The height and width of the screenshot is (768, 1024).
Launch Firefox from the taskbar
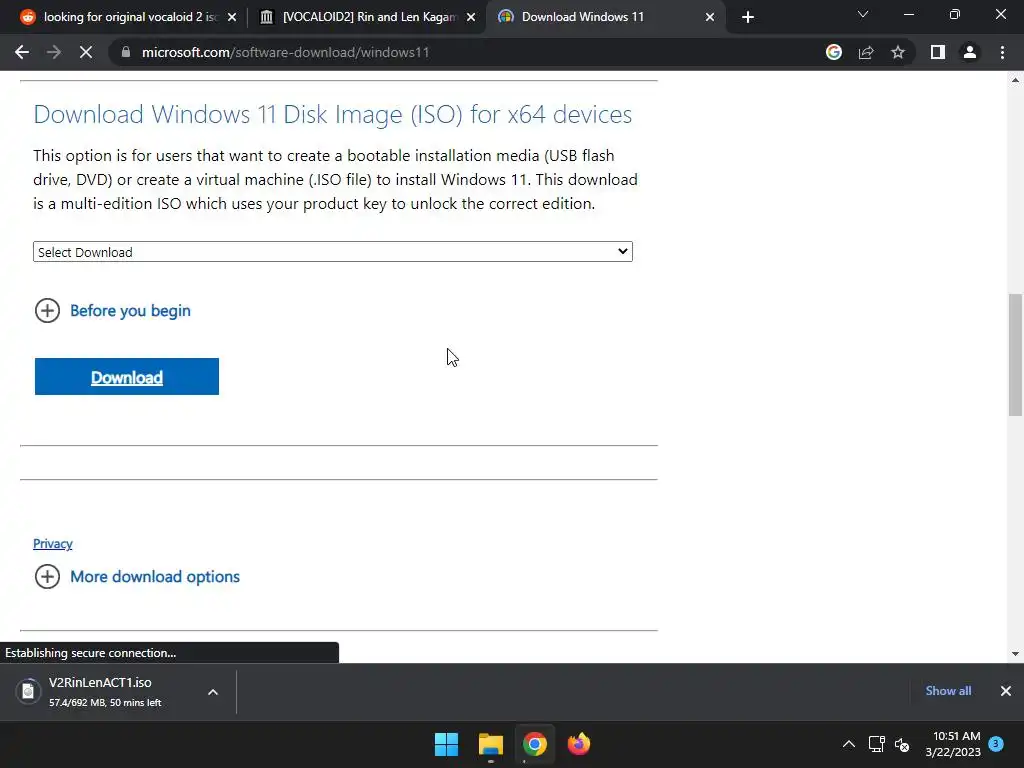click(x=579, y=744)
